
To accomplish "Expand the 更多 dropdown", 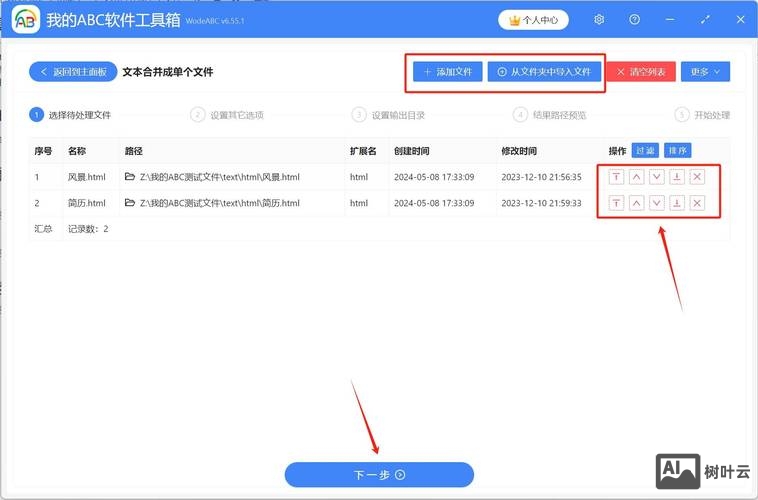I will (705, 72).
